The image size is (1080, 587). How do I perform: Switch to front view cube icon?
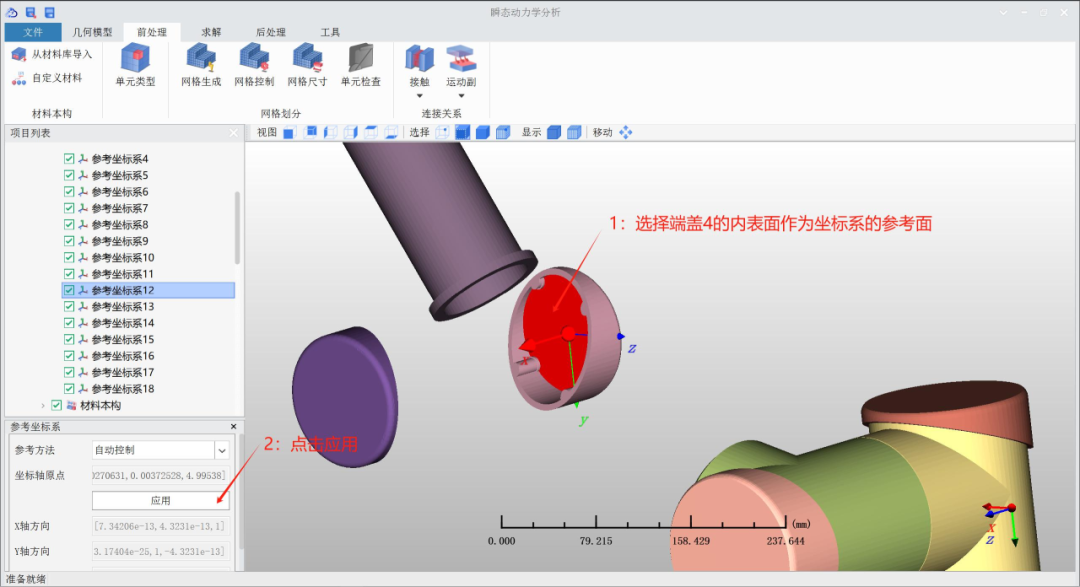(289, 132)
